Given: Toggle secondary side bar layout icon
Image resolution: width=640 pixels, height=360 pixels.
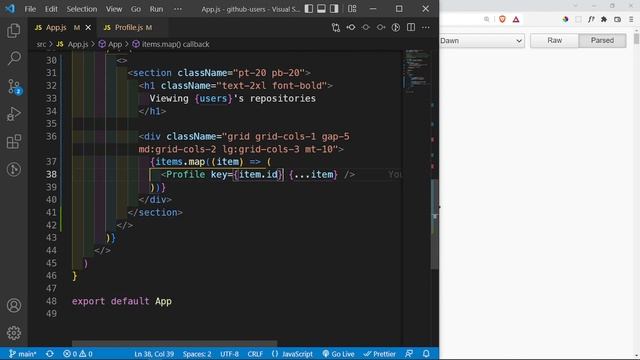Looking at the screenshot, I should [334, 9].
